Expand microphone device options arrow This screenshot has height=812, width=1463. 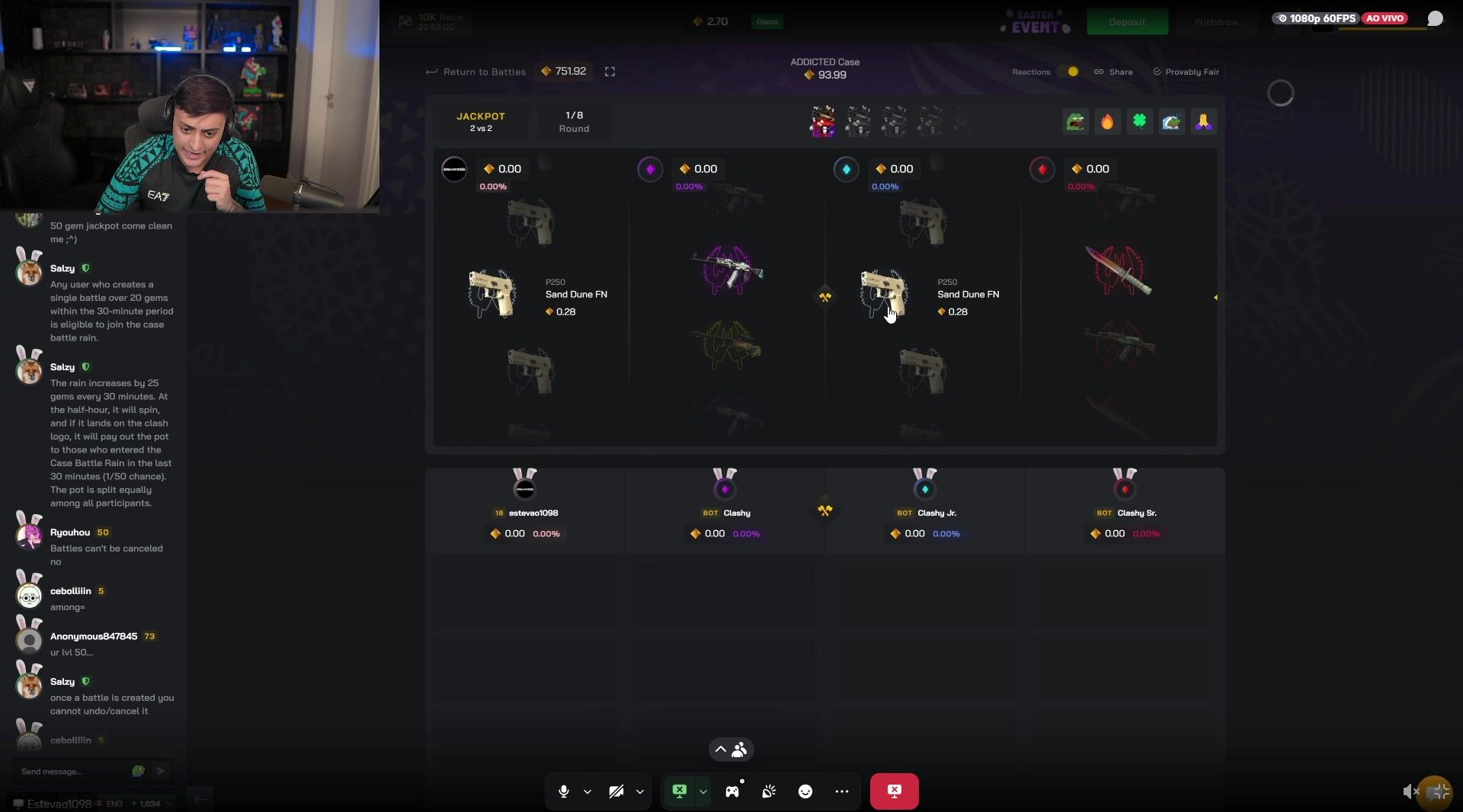pos(587,791)
